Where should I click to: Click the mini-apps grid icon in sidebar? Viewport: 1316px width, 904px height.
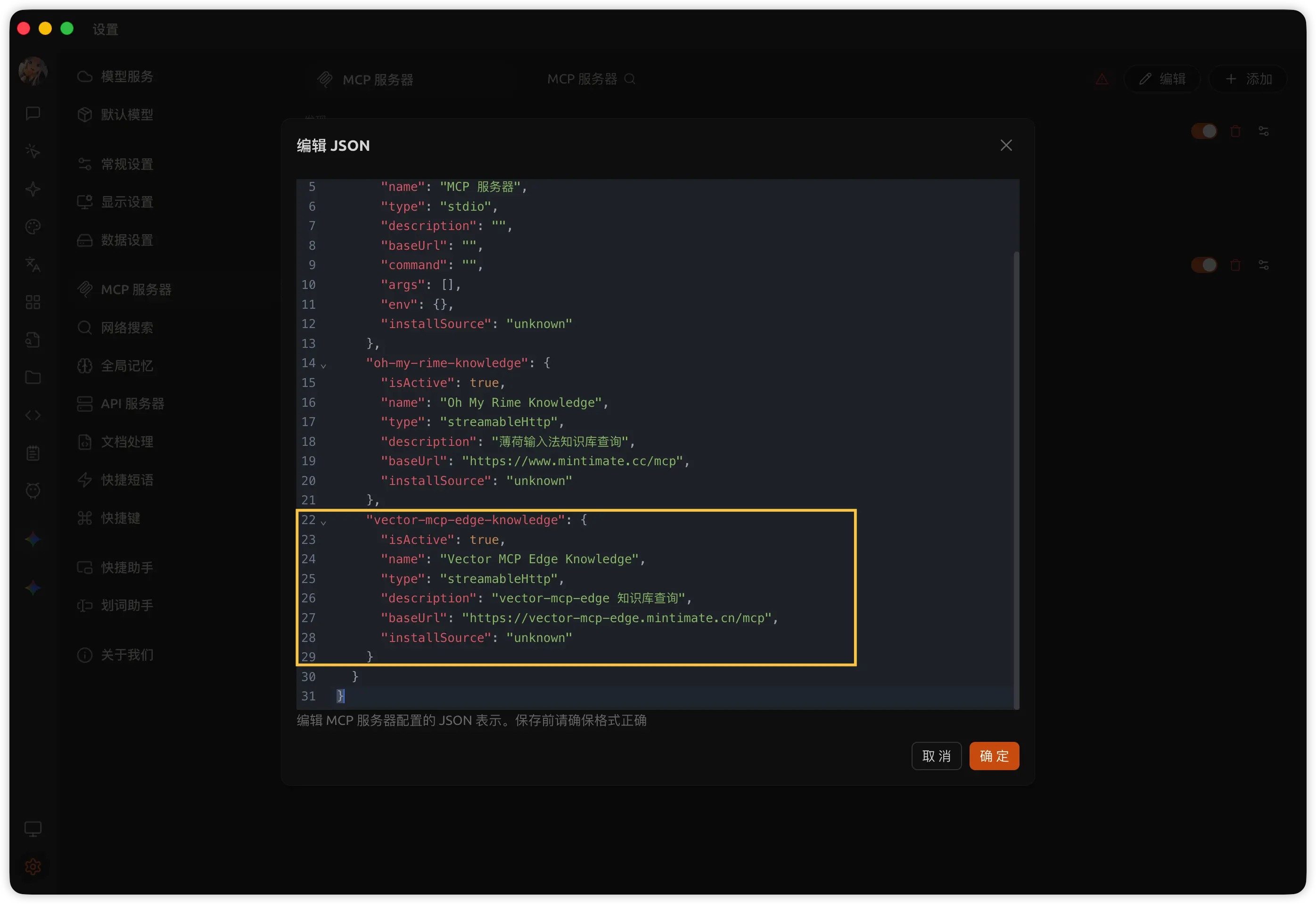[x=33, y=302]
